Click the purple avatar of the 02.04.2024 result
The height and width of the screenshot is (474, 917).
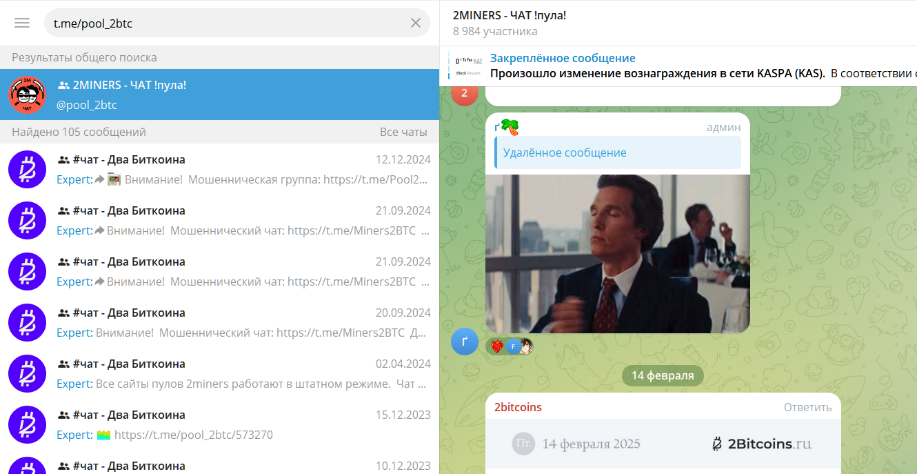pyautogui.click(x=27, y=373)
